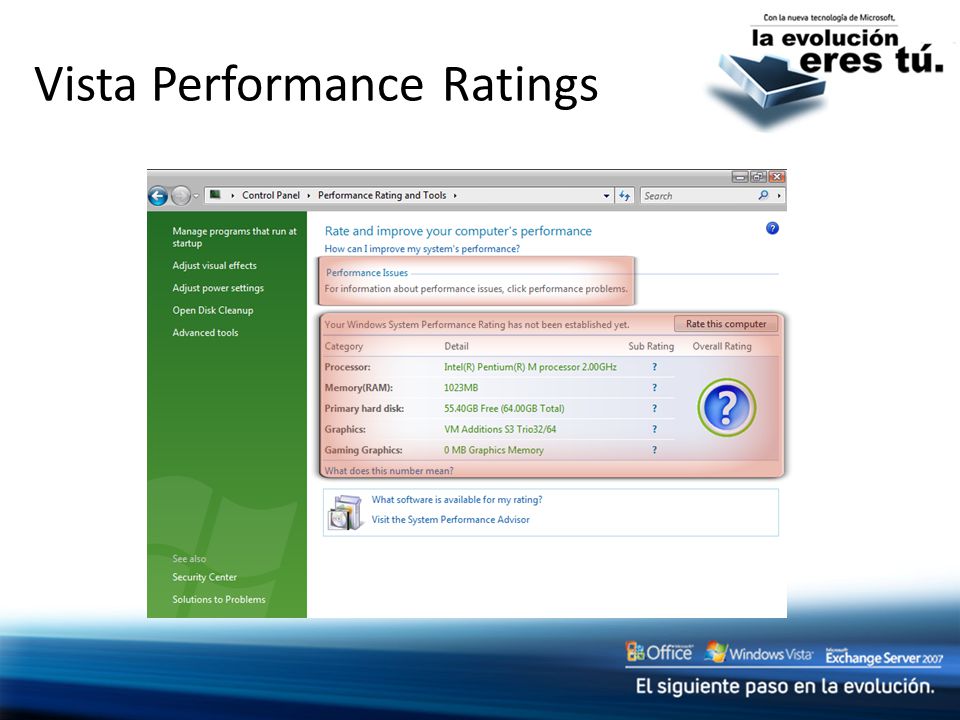Click 0 MB Graphics Memory text

(x=493, y=450)
